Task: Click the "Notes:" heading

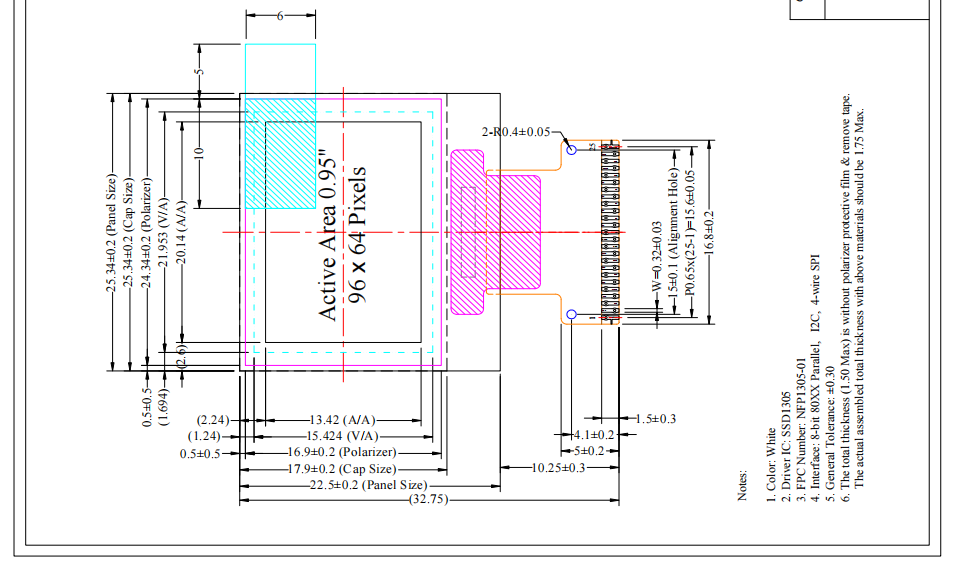Action: tap(742, 485)
